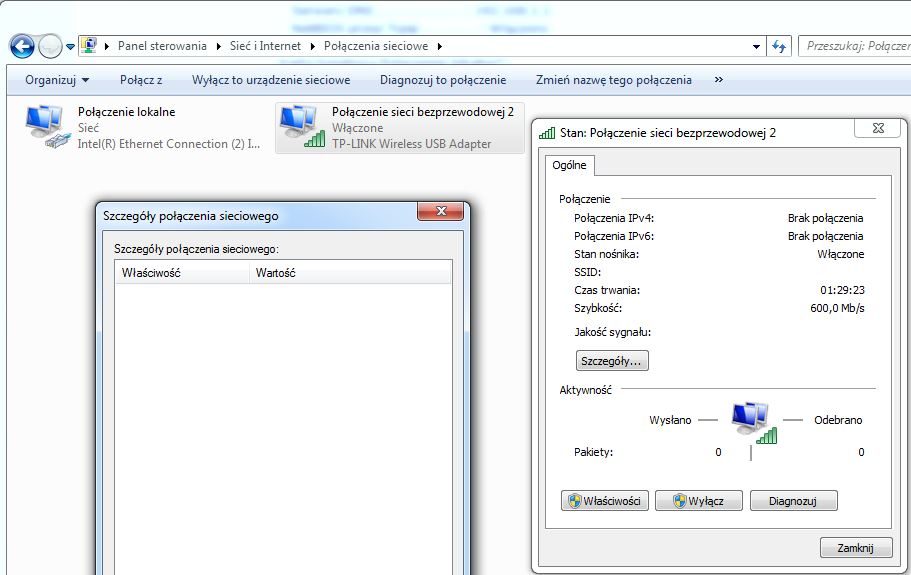Viewport: 911px width, 575px height.
Task: Click the Back navigation arrow button
Action: click(x=22, y=46)
